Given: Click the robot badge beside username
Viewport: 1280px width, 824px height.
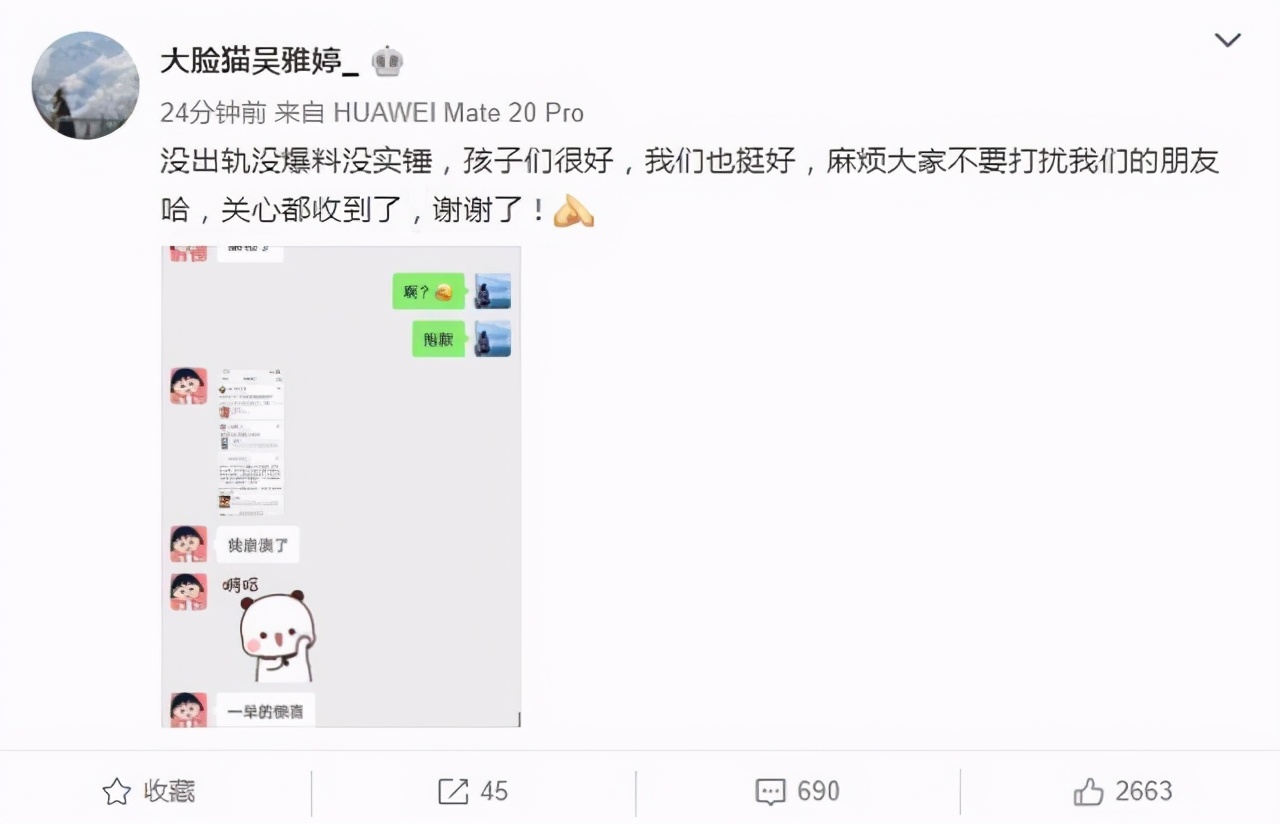Looking at the screenshot, I should 387,62.
